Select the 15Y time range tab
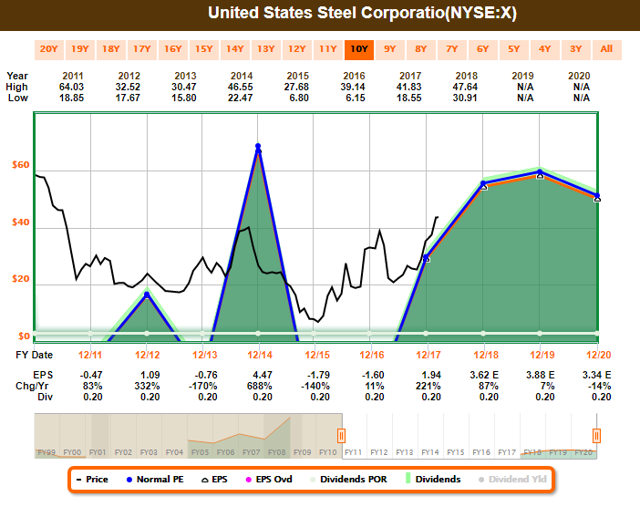The image size is (640, 507). pos(204,49)
